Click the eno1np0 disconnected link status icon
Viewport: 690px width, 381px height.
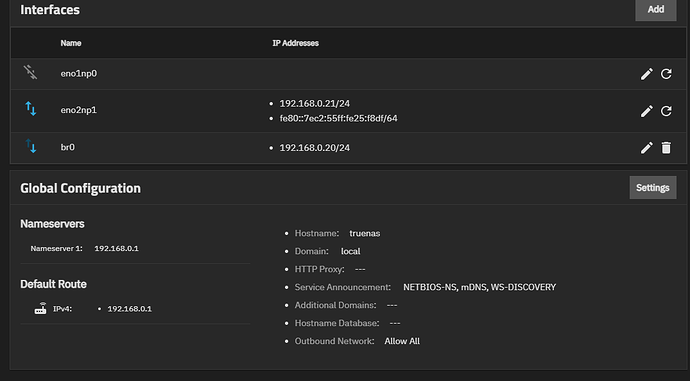(x=30, y=72)
